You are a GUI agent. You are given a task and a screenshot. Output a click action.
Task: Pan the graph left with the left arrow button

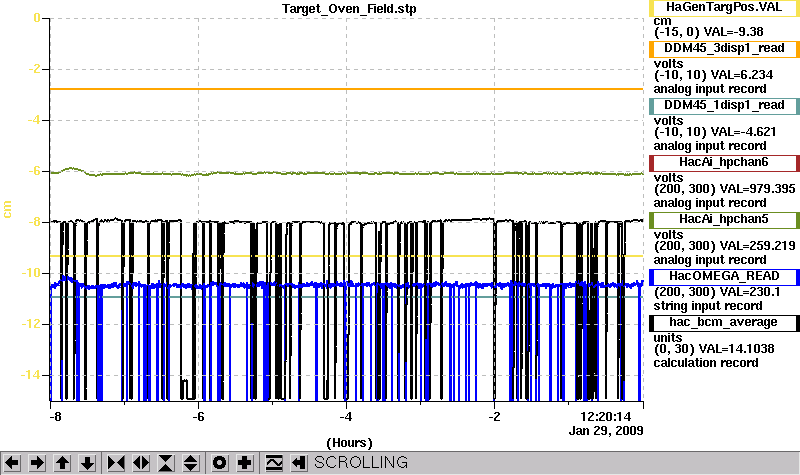12,463
